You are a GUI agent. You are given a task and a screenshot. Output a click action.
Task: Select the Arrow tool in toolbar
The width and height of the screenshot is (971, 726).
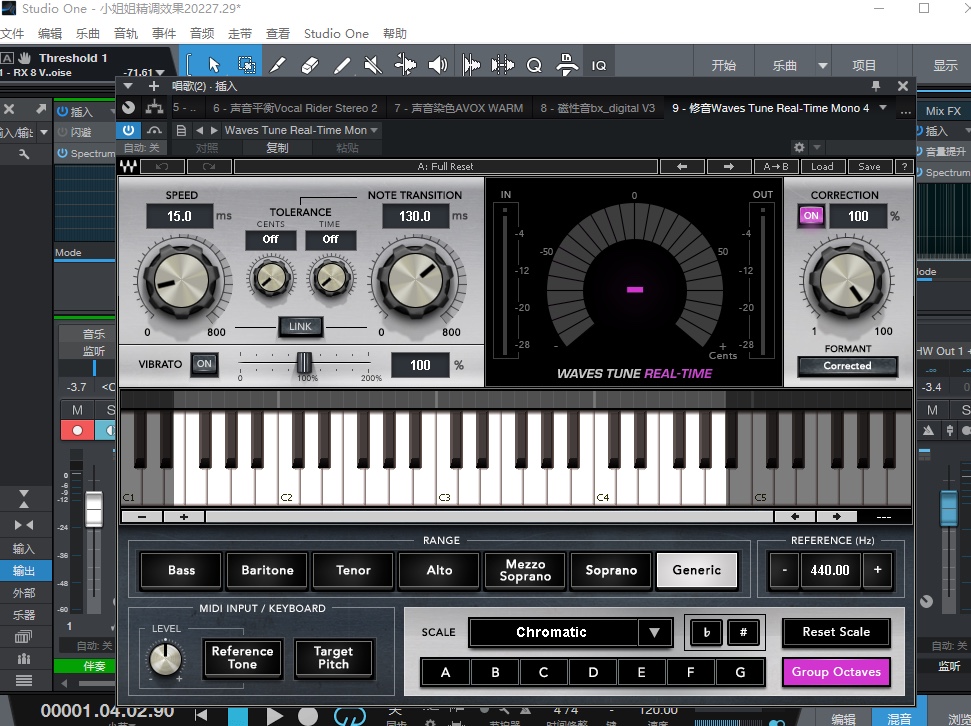[214, 65]
